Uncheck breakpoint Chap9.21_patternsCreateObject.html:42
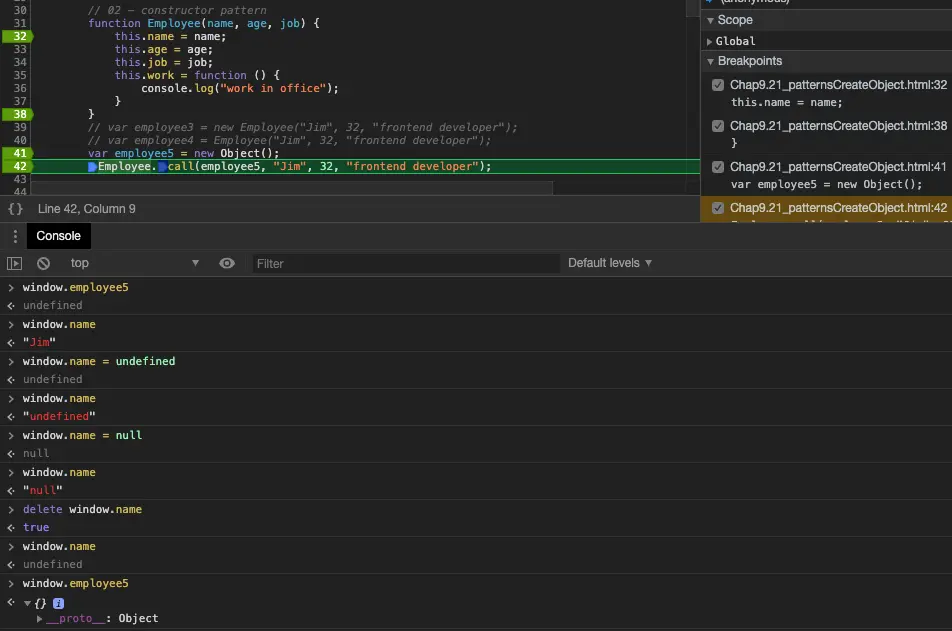Image resolution: width=952 pixels, height=631 pixels. click(x=718, y=208)
